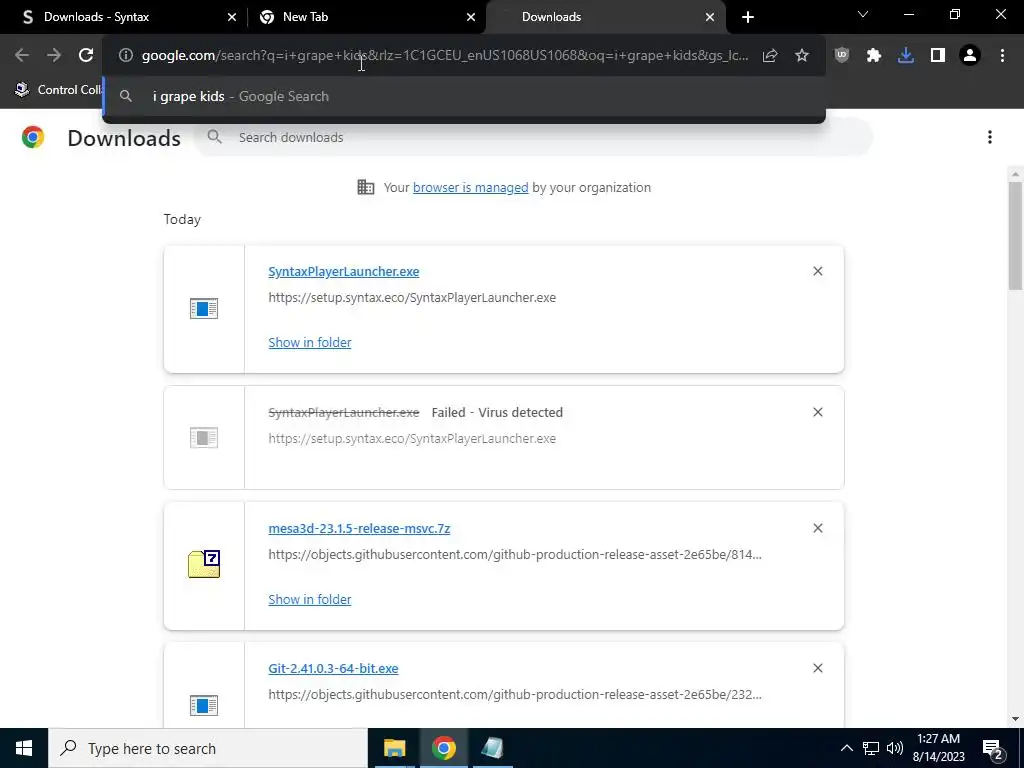Click the Chrome taskbar icon
The width and height of the screenshot is (1024, 768).
tap(443, 748)
